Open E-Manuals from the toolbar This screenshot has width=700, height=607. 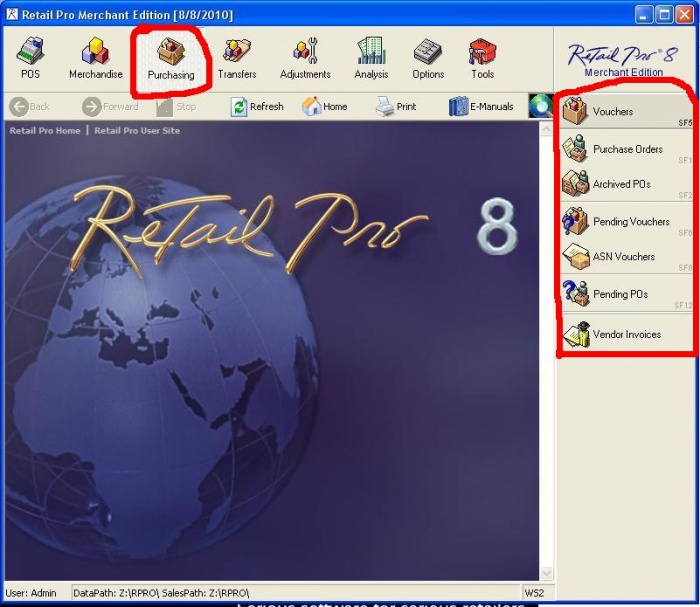tap(481, 107)
